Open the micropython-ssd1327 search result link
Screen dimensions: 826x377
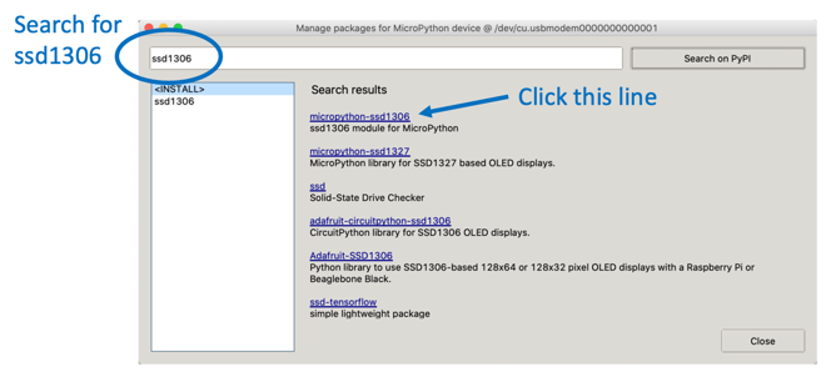[x=360, y=152]
